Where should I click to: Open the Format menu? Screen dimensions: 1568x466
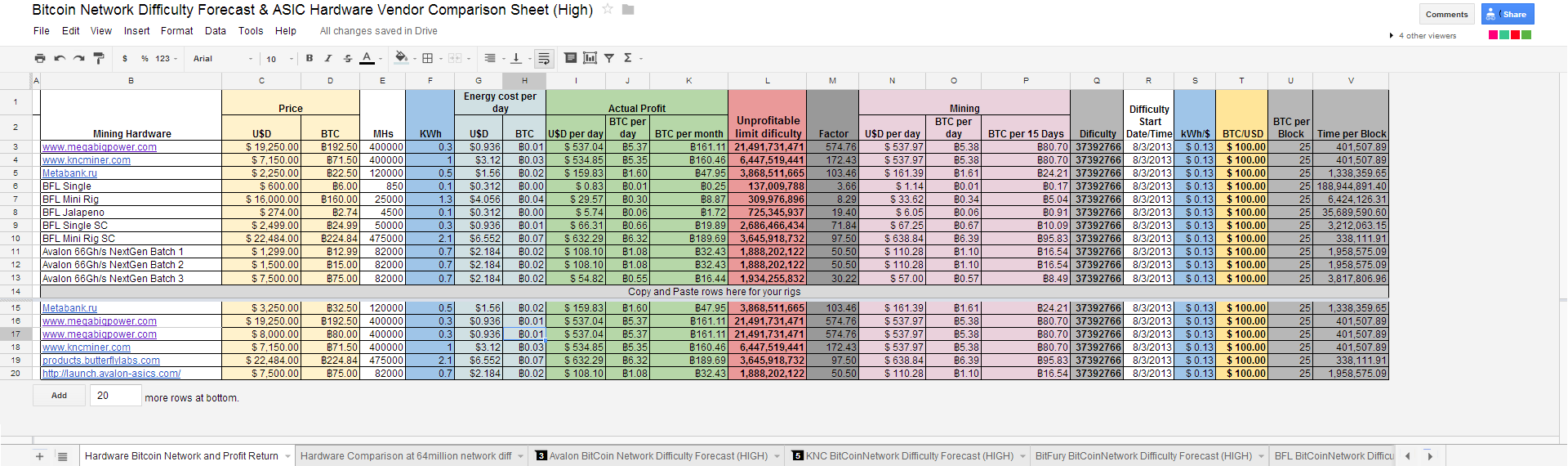tap(177, 31)
